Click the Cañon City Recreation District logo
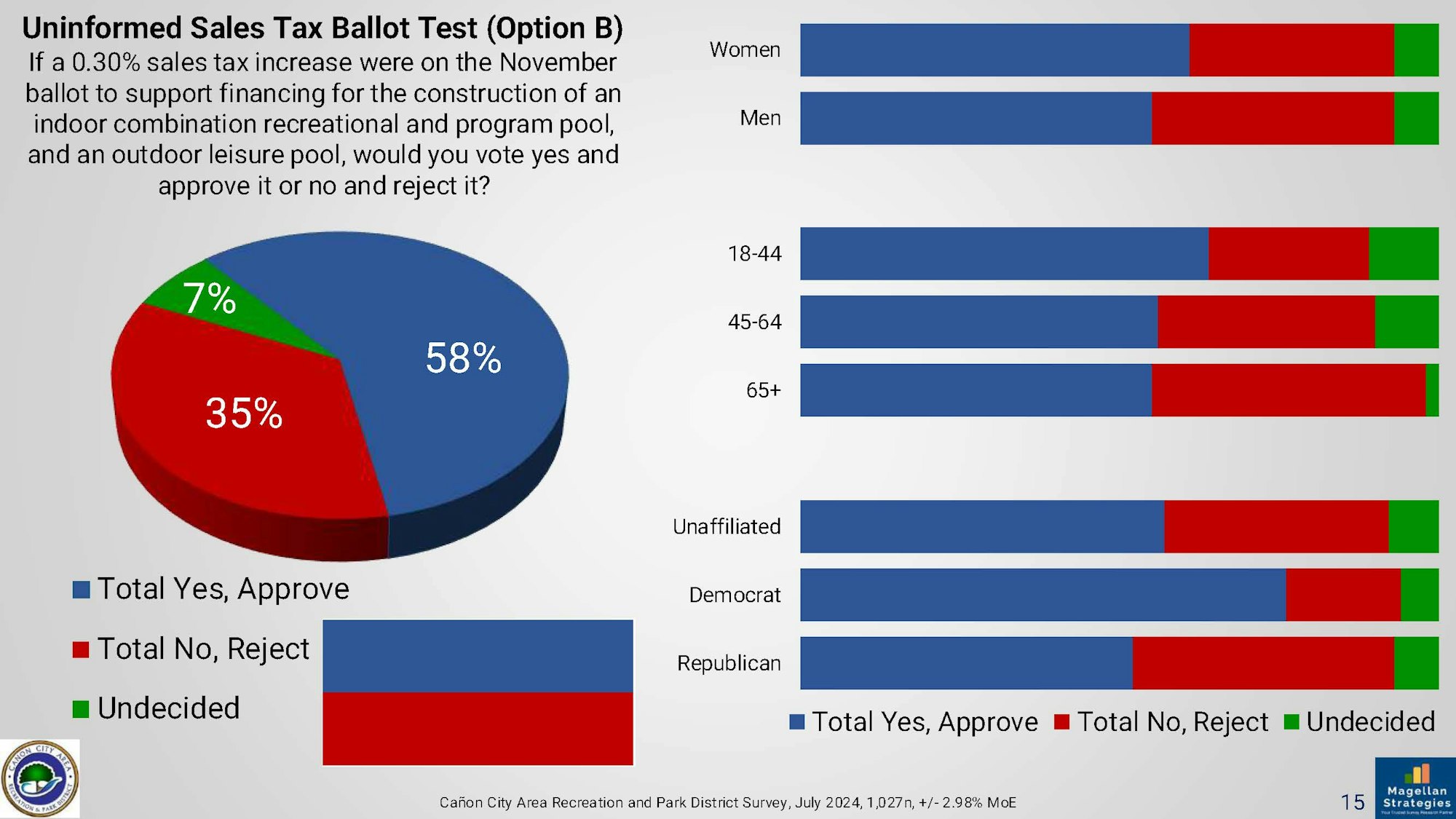The image size is (1456, 819). point(40,779)
